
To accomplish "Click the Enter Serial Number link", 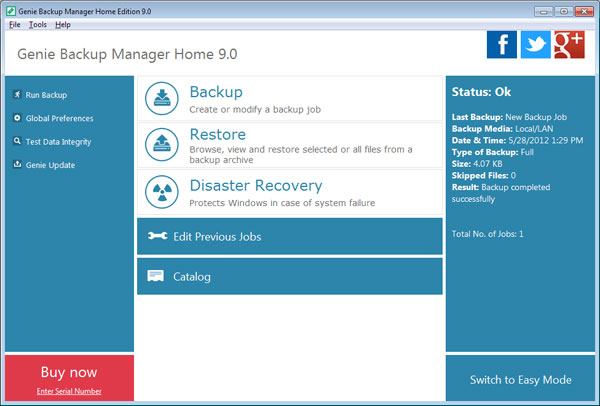I will (68, 390).
